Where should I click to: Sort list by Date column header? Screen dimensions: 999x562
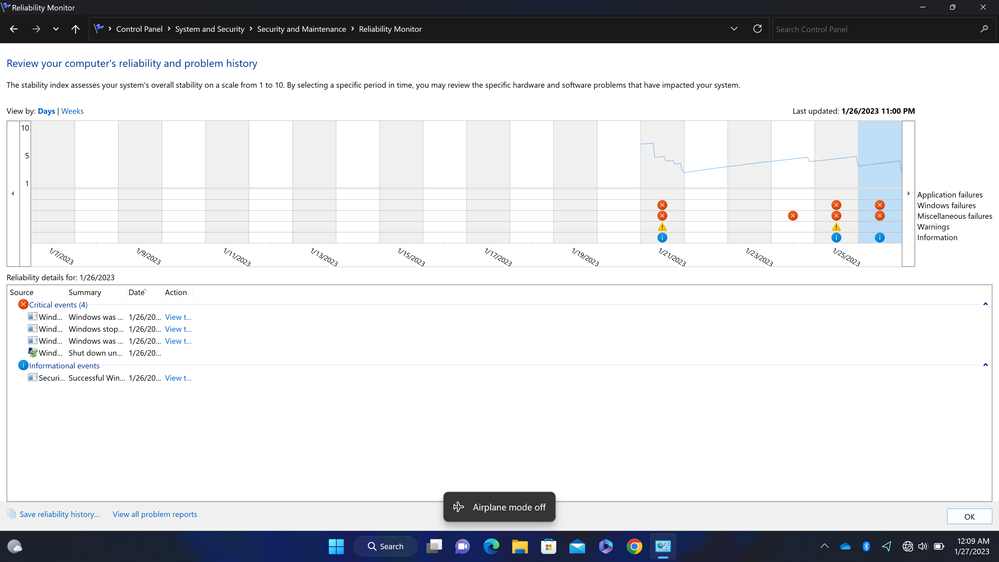(x=136, y=292)
